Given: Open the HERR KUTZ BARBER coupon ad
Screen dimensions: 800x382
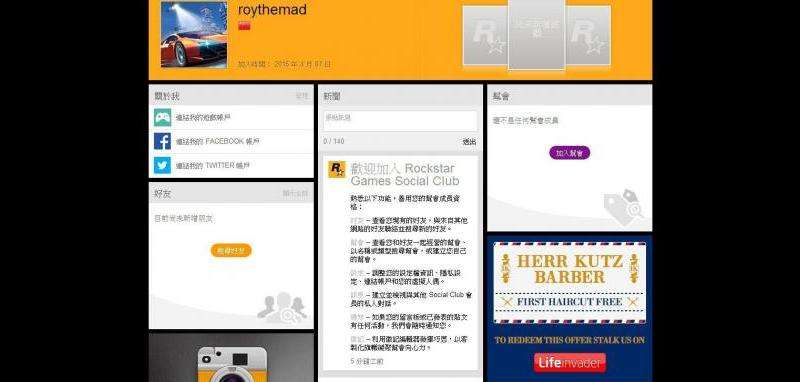Looking at the screenshot, I should (569, 283).
